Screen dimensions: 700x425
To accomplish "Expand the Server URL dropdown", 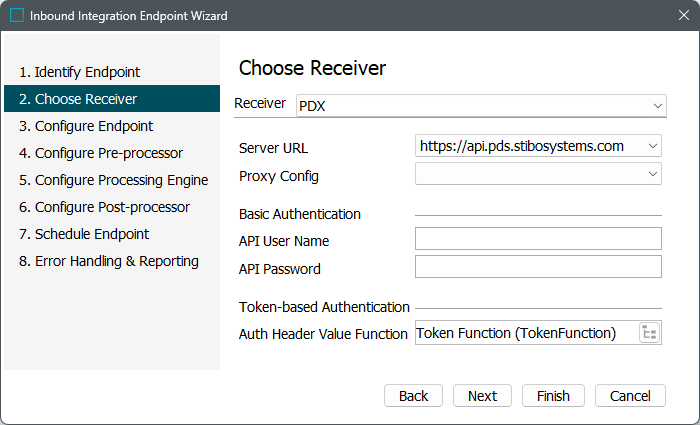I will click(653, 146).
